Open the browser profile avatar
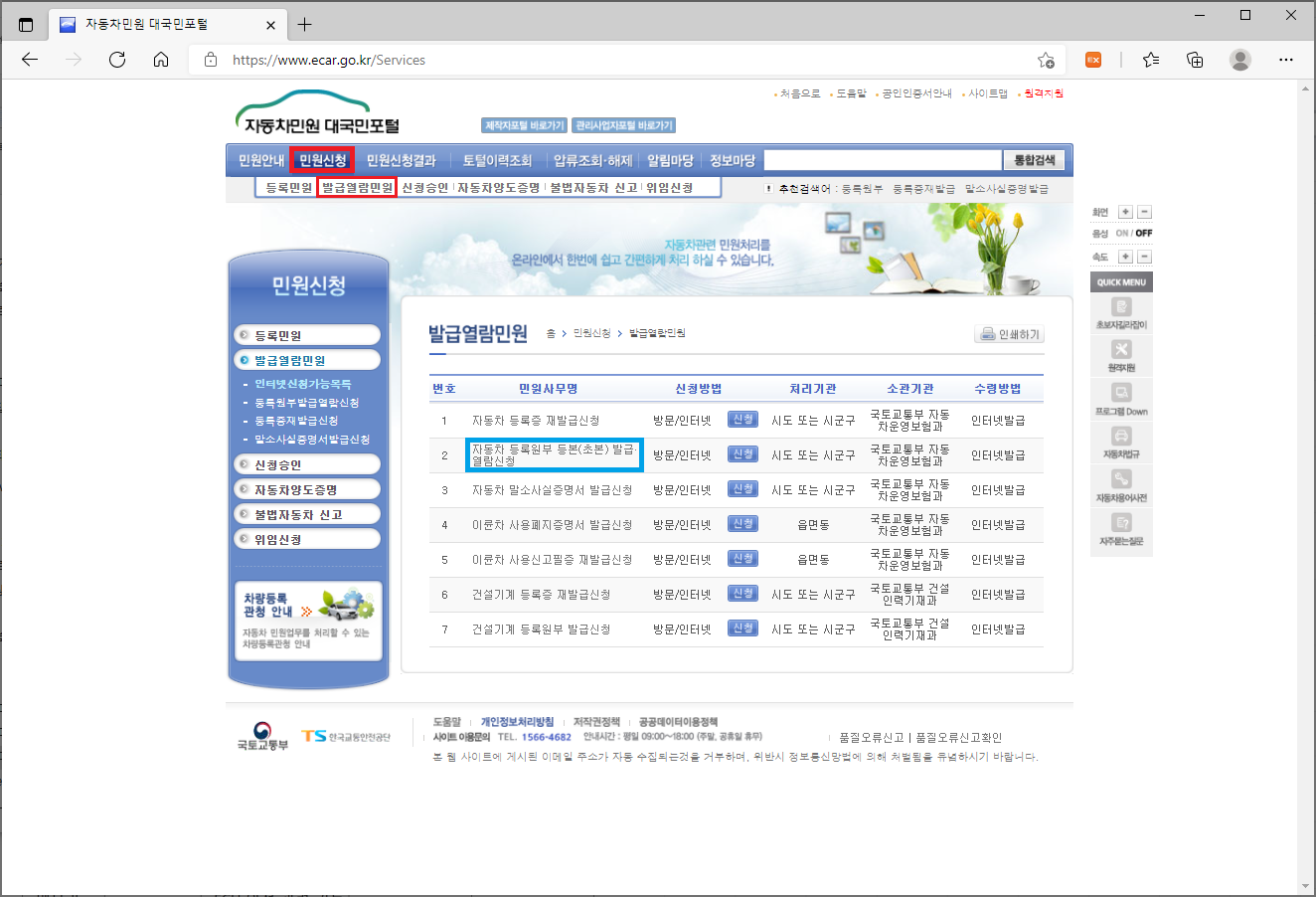Screen dimensions: 1316x897 (1240, 60)
